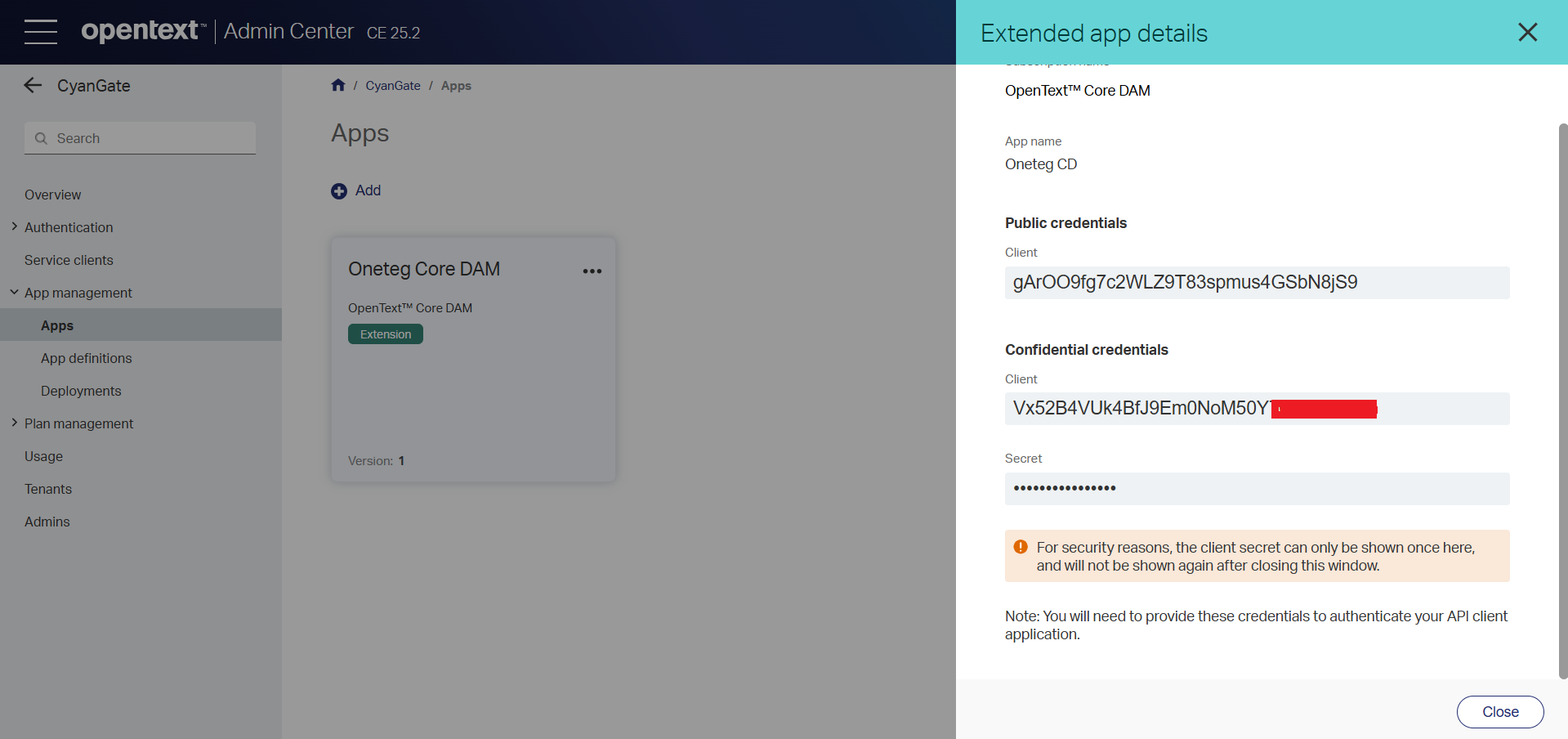Click the masked Secret field
Screen dimensions: 1568x739
point(1257,489)
